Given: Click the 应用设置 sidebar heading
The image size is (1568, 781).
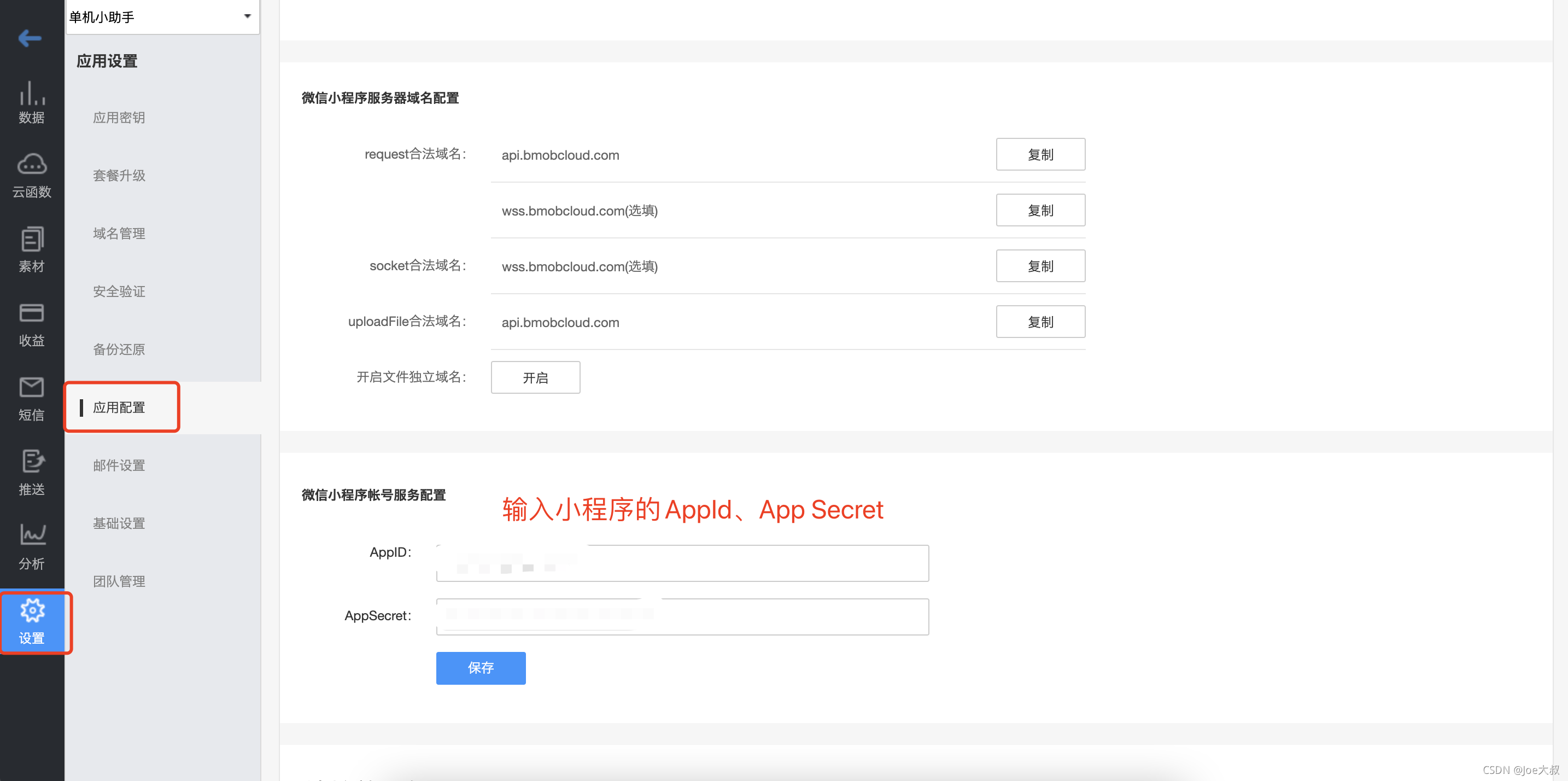Looking at the screenshot, I should click(x=107, y=61).
